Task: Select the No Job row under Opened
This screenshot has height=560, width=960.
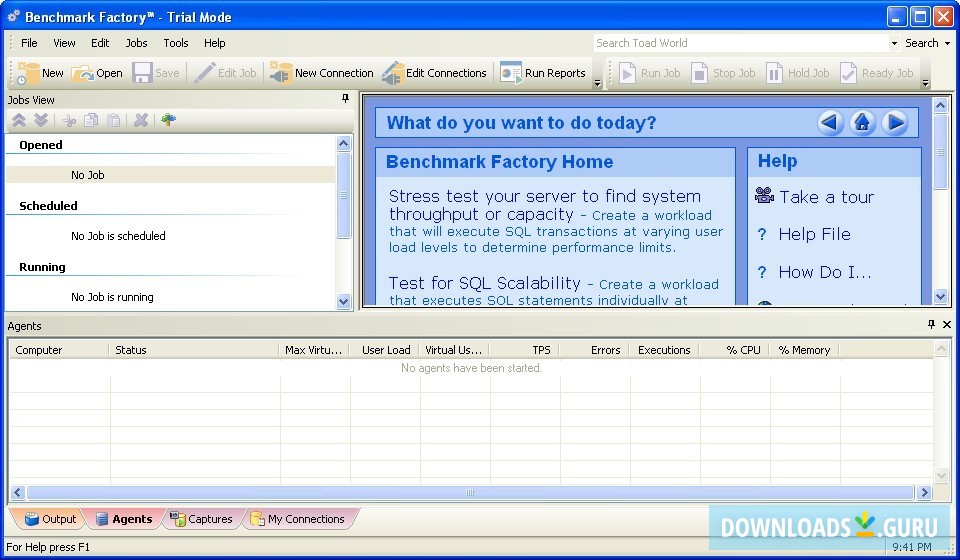Action: click(x=171, y=175)
